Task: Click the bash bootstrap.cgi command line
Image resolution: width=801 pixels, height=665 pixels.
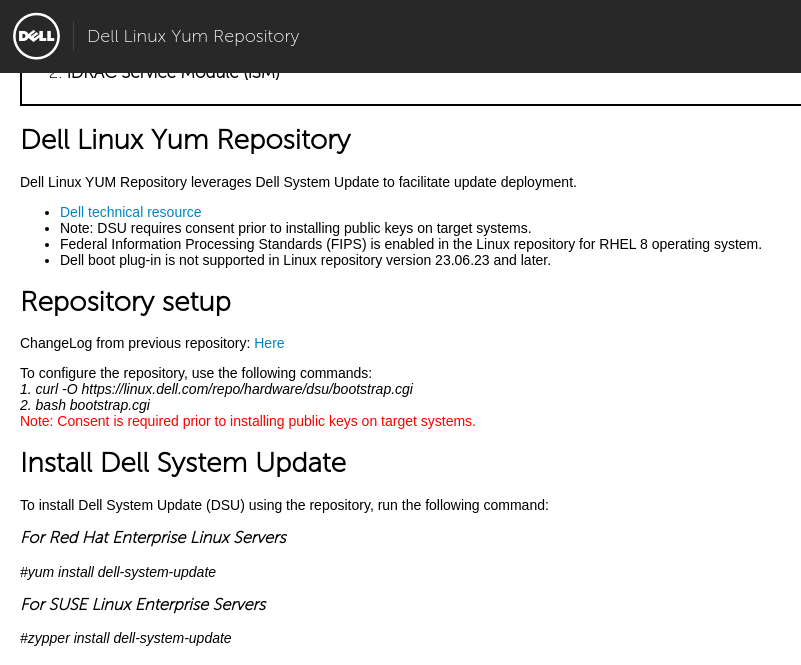Action: [85, 405]
